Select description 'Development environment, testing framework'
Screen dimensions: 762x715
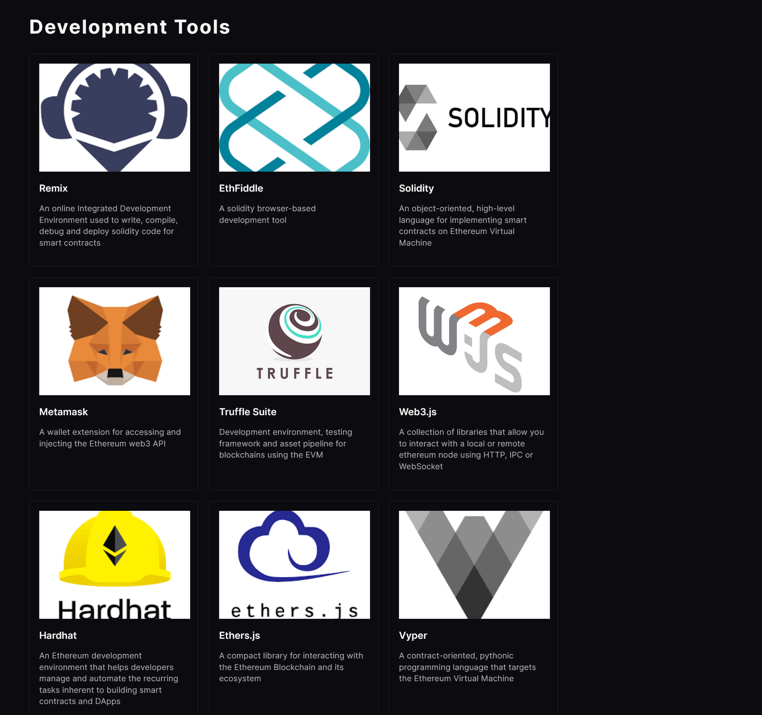pyautogui.click(x=286, y=443)
